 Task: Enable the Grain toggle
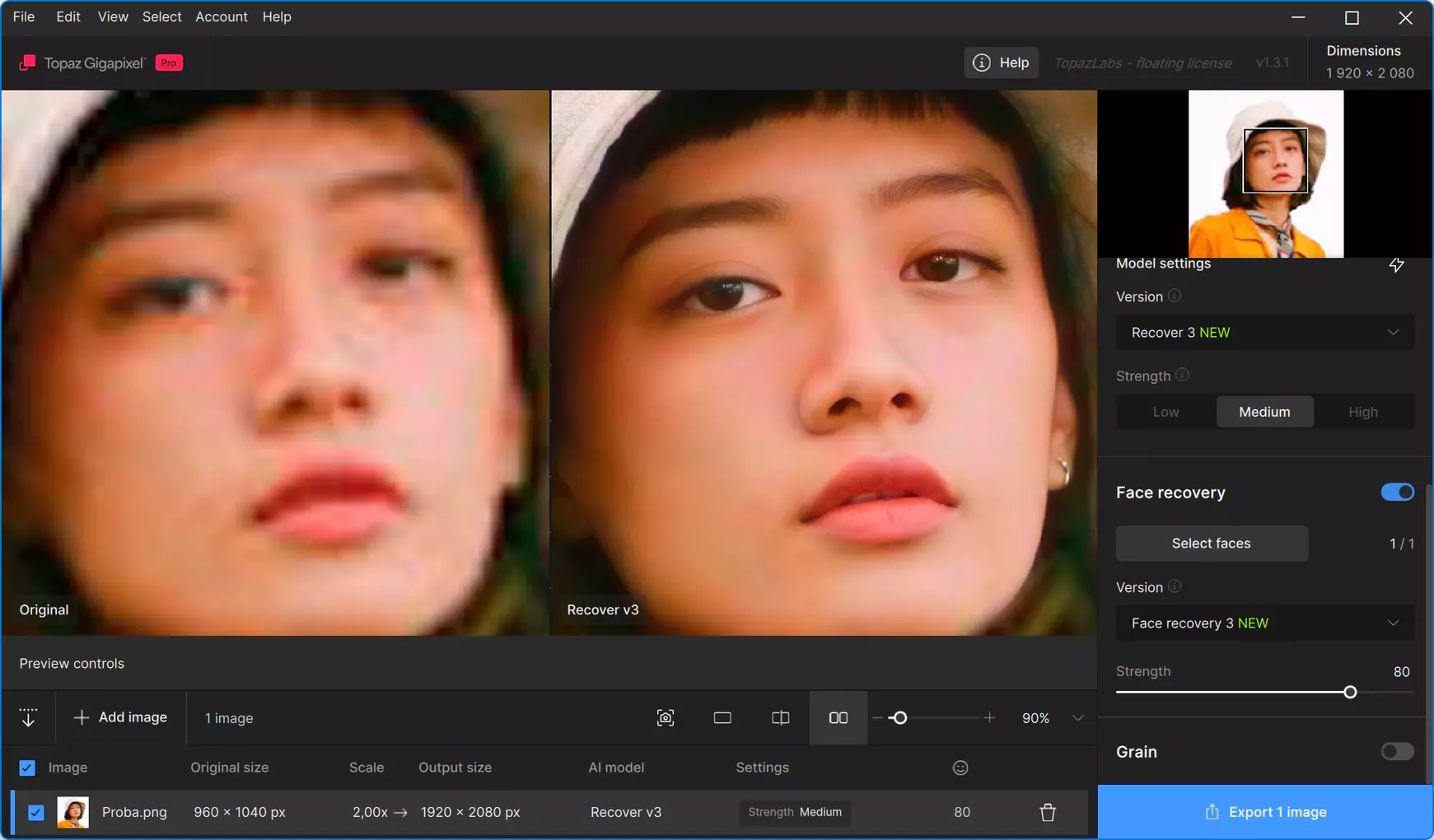[x=1397, y=752]
